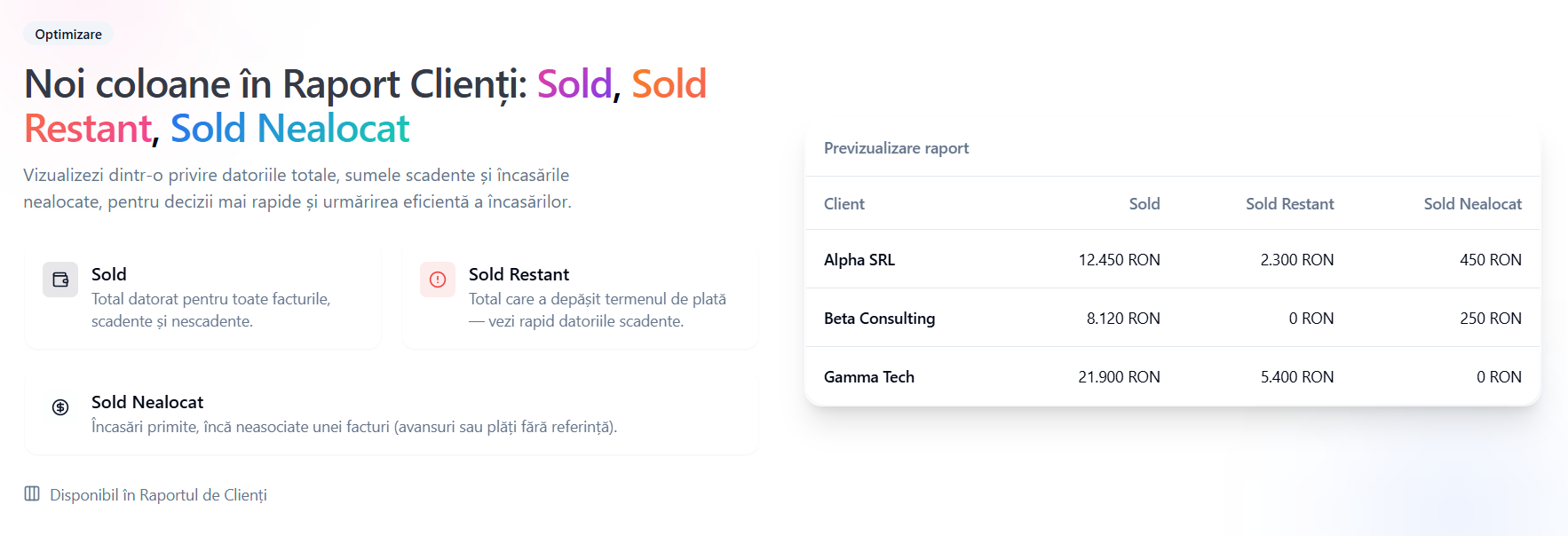The image size is (1568, 536).
Task: Open Disponibil în Raportul de Clienți link
Action: (x=158, y=494)
